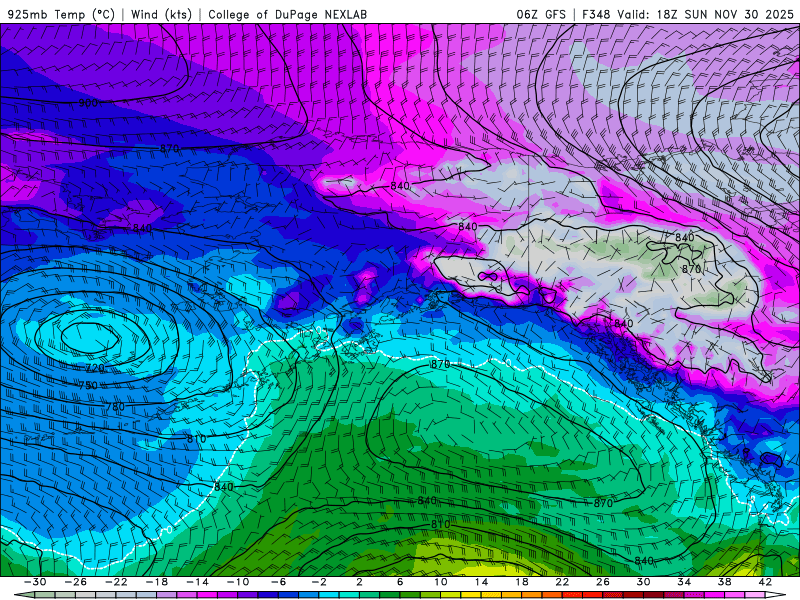Click the 22 value on the temperature scale
Image resolution: width=800 pixels, height=600 pixels.
click(562, 582)
